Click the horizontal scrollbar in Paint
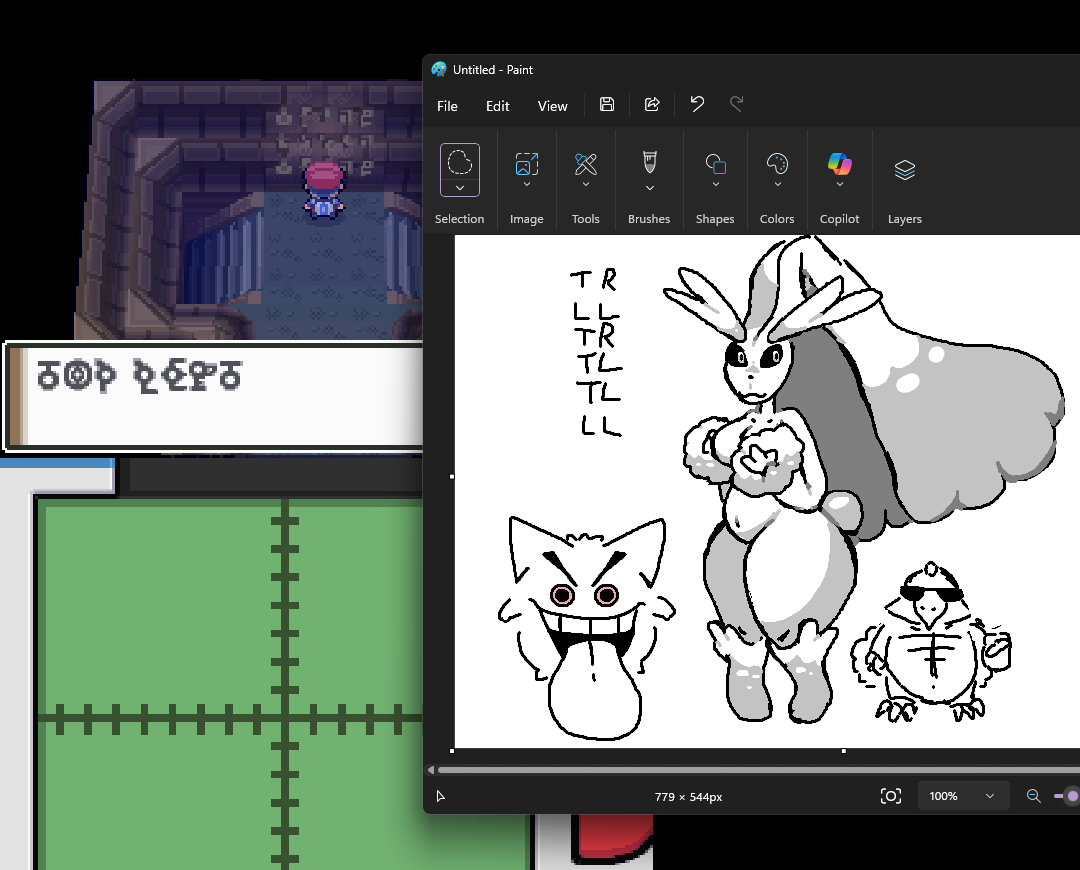Image resolution: width=1080 pixels, height=870 pixels. pos(758,770)
